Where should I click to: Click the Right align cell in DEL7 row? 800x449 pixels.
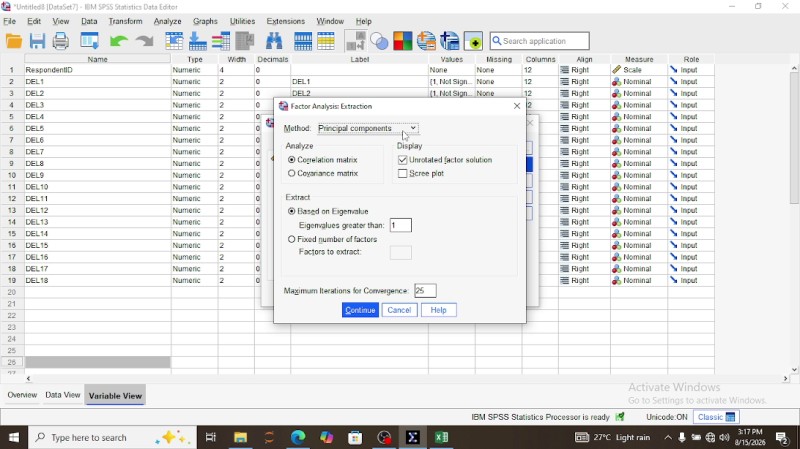click(584, 152)
